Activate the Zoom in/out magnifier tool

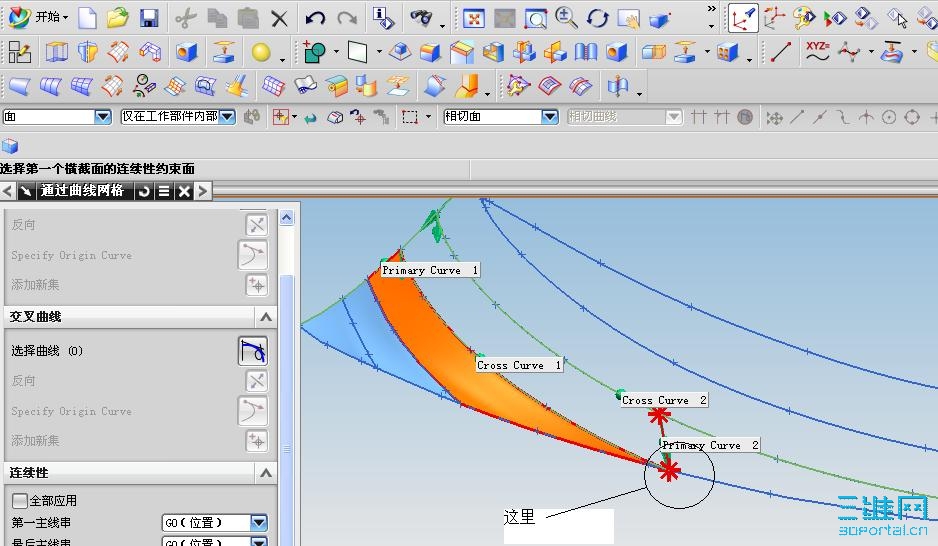coord(566,18)
